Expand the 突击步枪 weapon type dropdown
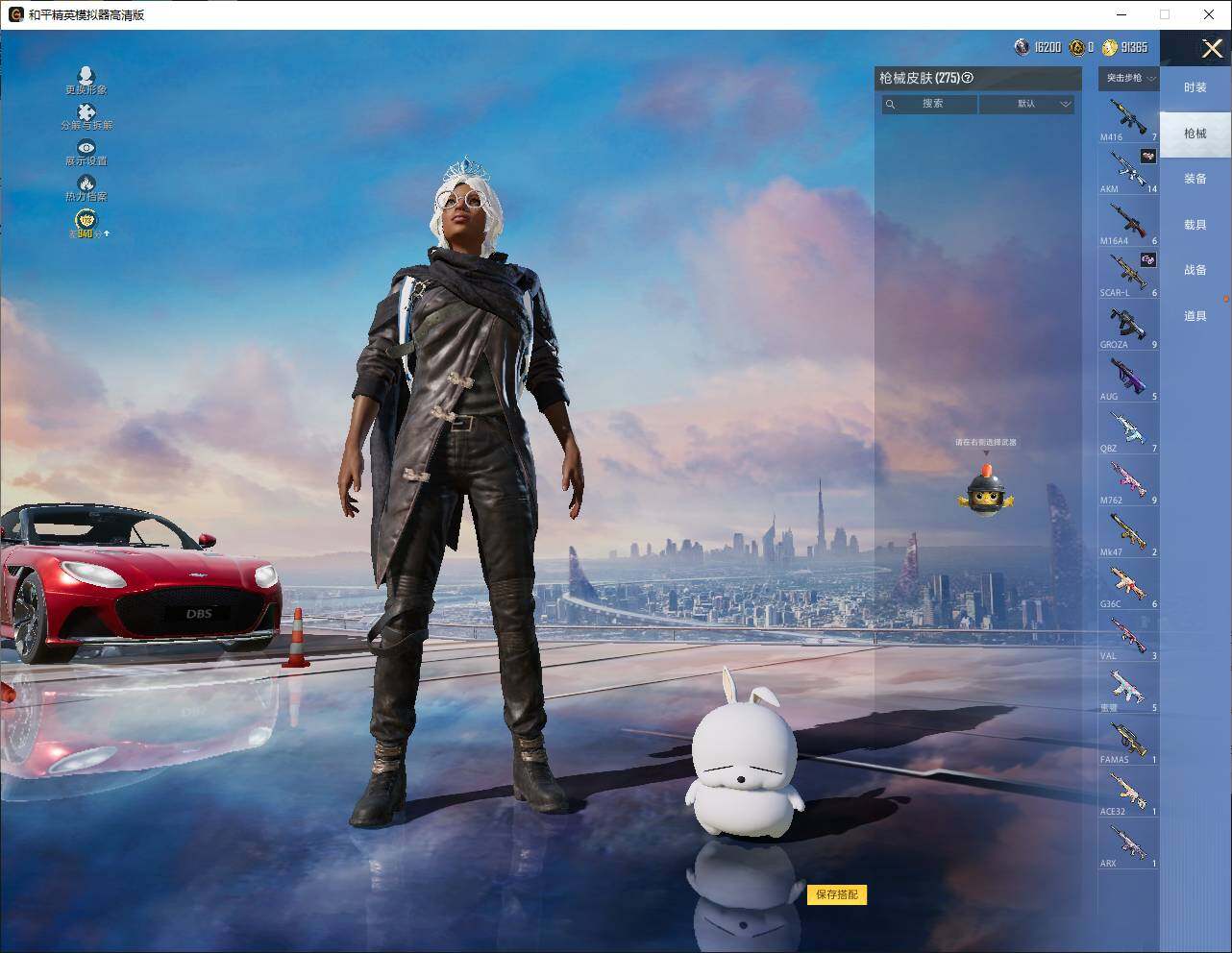The height and width of the screenshot is (953, 1232). click(1128, 78)
